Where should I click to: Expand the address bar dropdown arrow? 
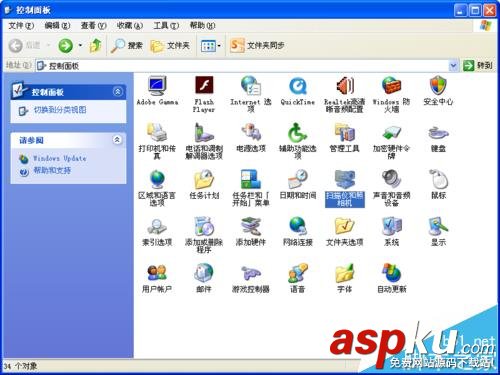click(453, 66)
